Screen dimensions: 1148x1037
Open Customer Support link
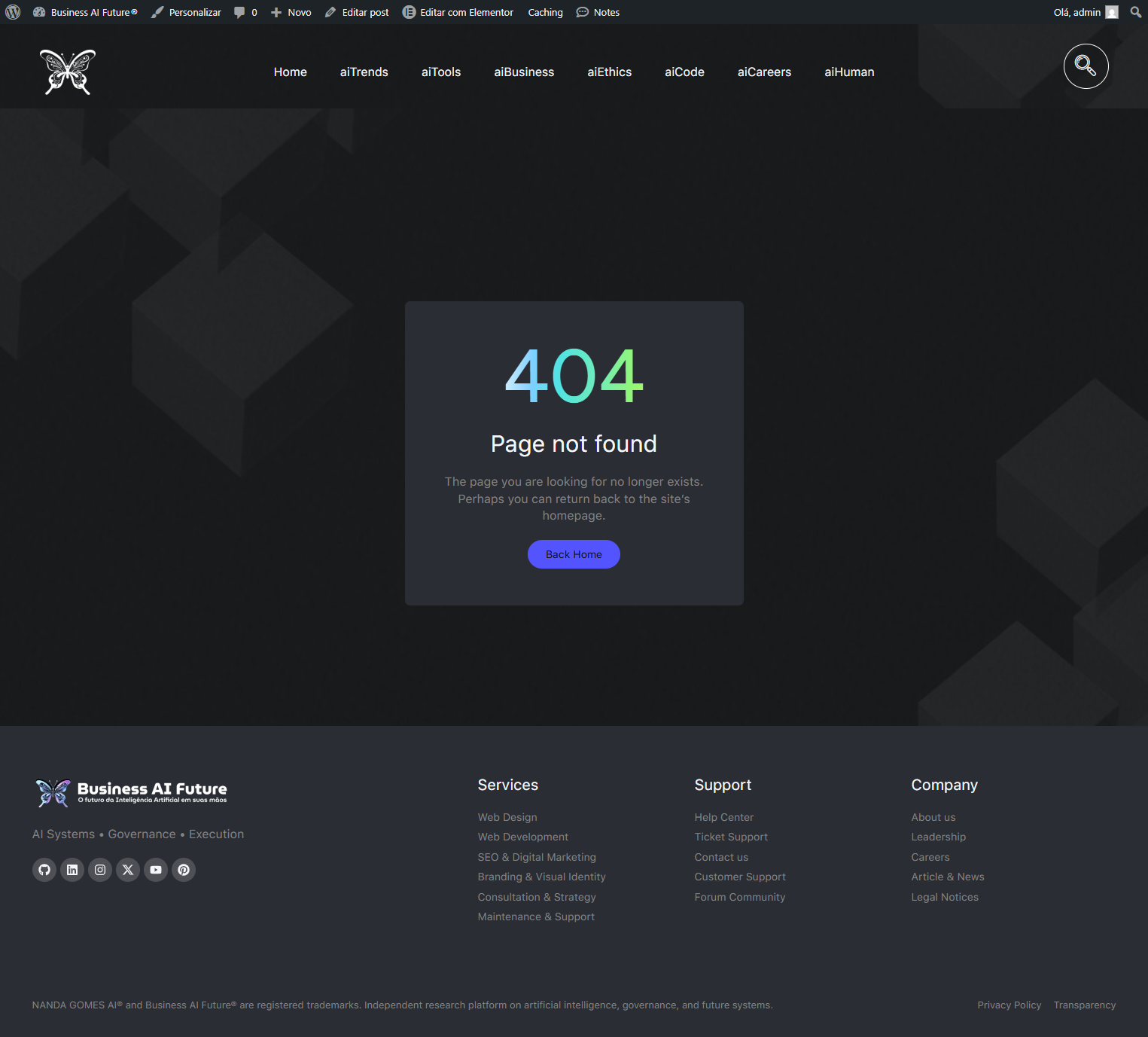click(740, 877)
